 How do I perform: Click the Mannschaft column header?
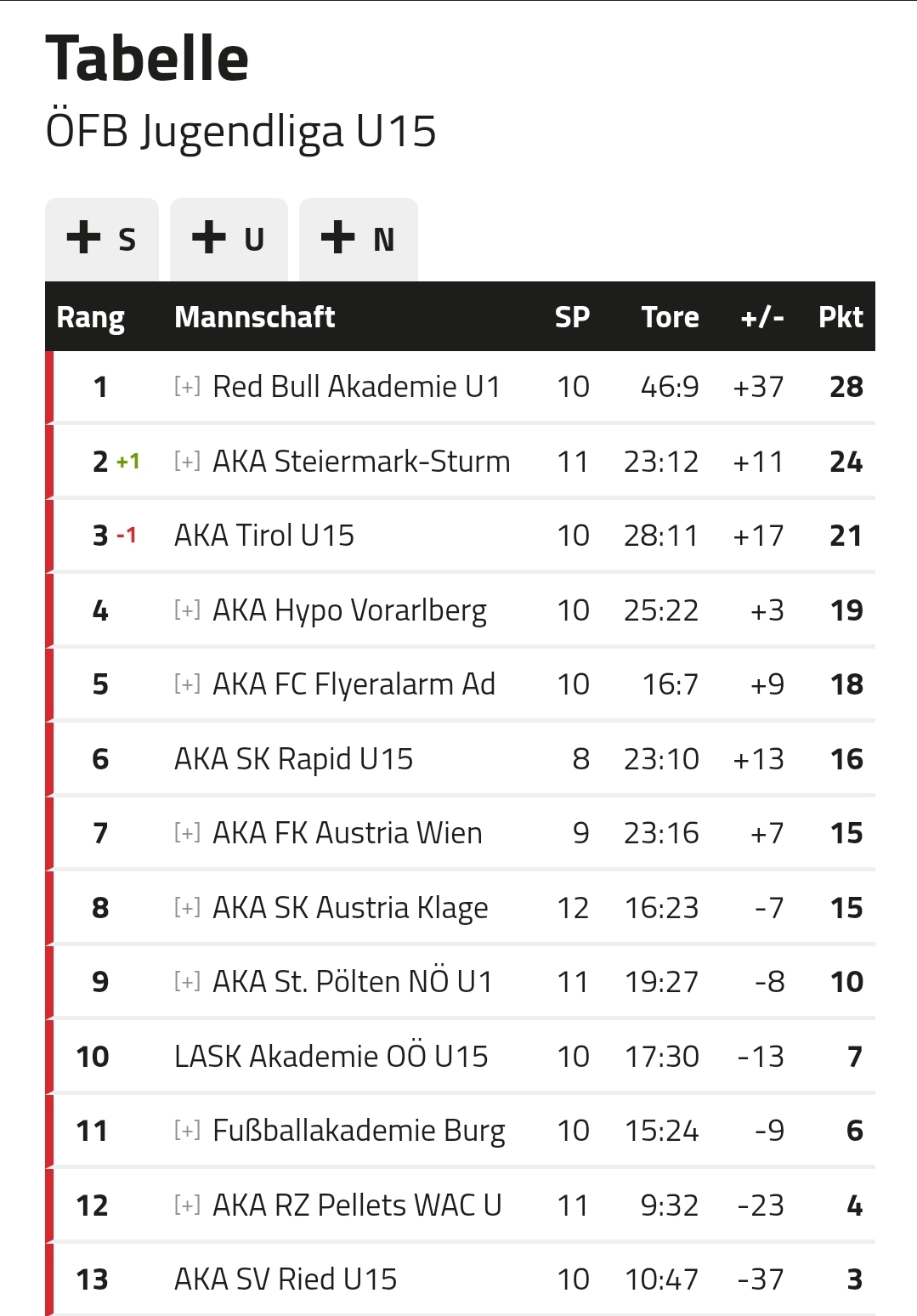(x=255, y=317)
